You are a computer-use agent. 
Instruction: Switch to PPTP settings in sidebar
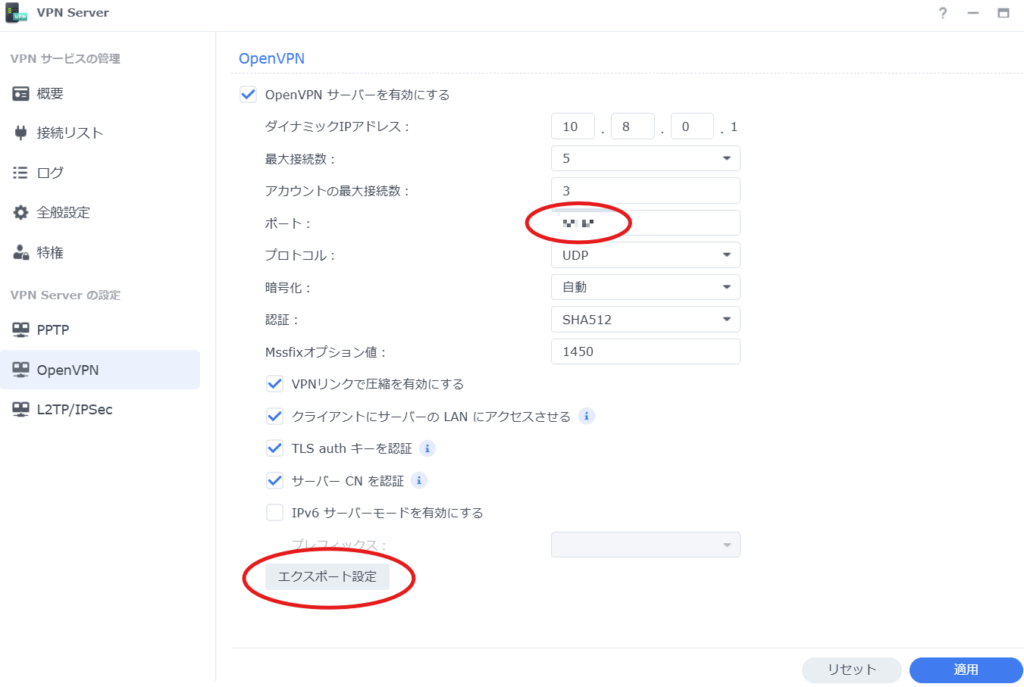coord(52,329)
